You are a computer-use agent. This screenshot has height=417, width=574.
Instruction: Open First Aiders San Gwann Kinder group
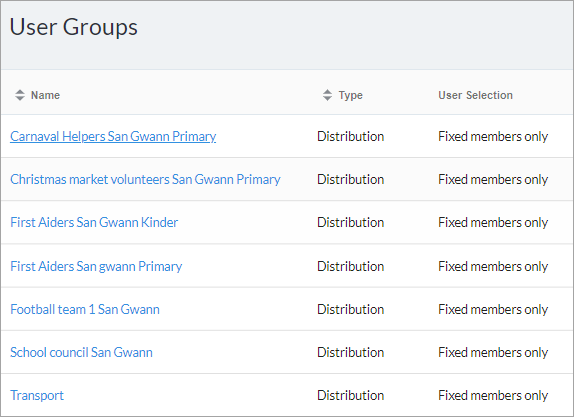(x=94, y=222)
